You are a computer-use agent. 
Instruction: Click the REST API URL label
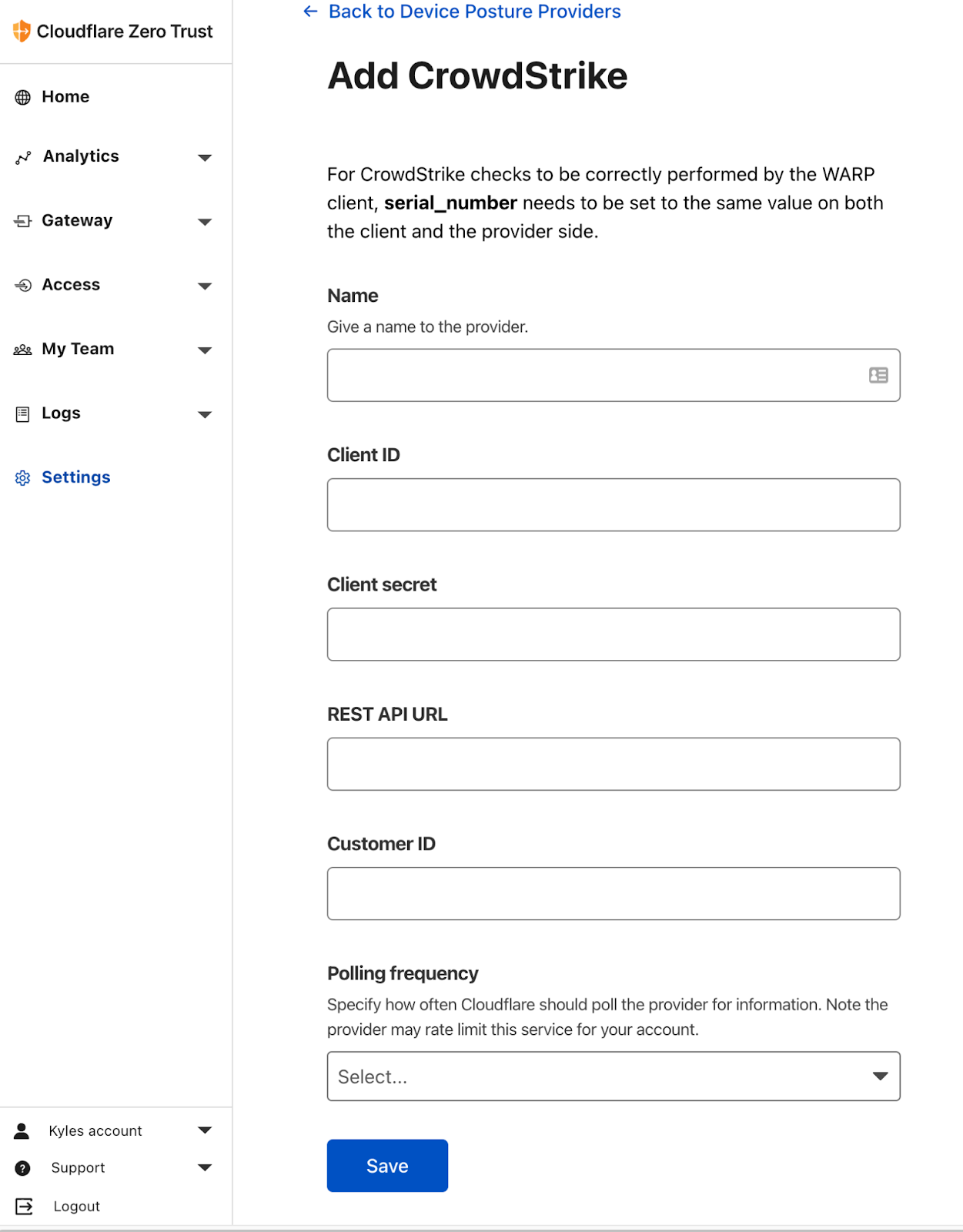click(x=387, y=715)
